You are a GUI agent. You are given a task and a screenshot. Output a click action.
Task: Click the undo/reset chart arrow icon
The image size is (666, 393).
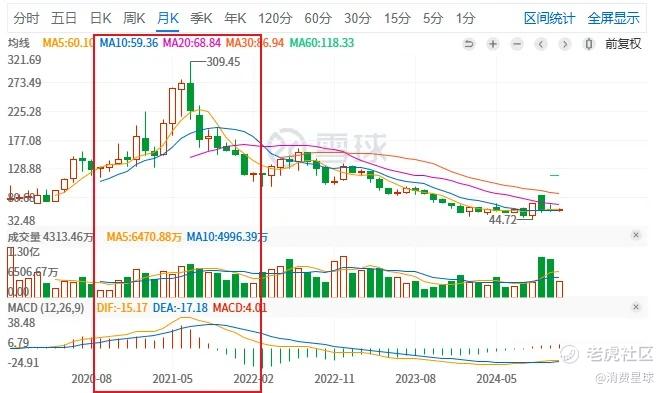point(469,44)
